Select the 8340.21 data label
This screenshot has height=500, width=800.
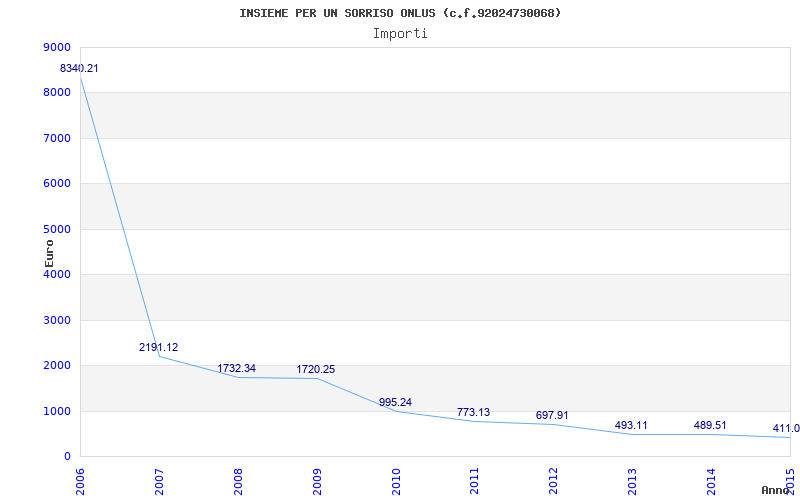pos(79,68)
